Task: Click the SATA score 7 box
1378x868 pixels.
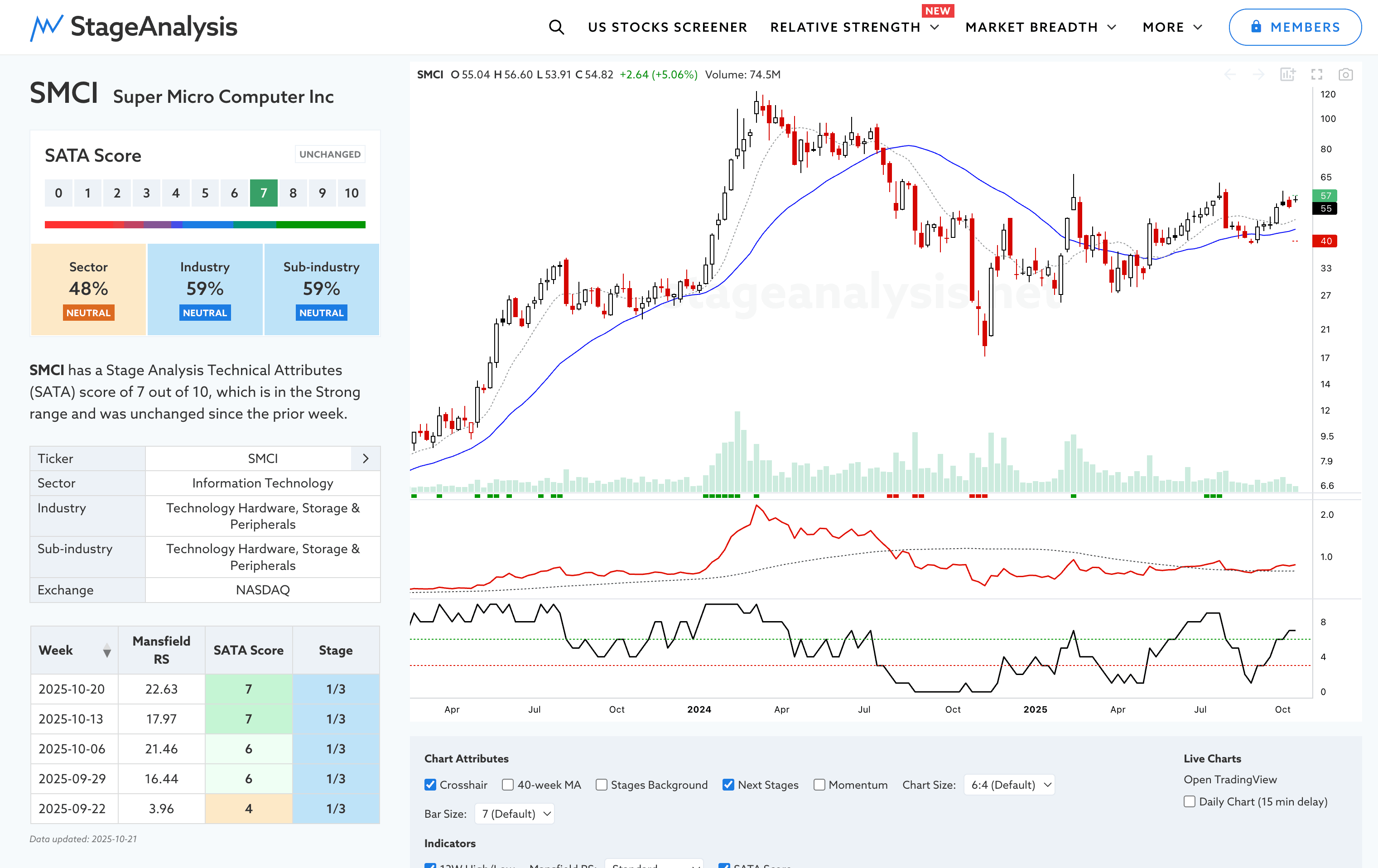Action: point(263,193)
